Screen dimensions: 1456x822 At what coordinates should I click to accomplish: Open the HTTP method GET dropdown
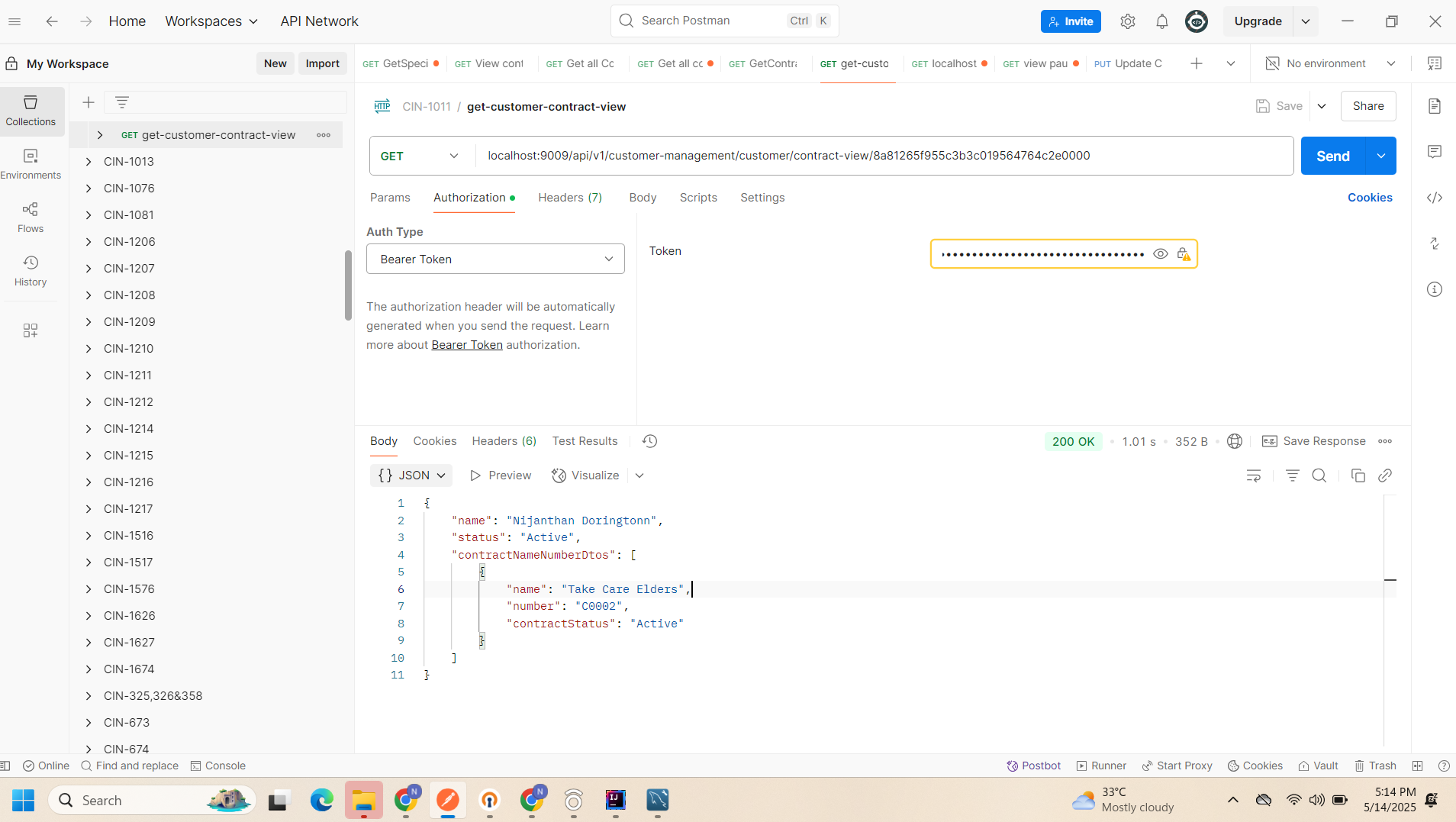click(x=421, y=156)
